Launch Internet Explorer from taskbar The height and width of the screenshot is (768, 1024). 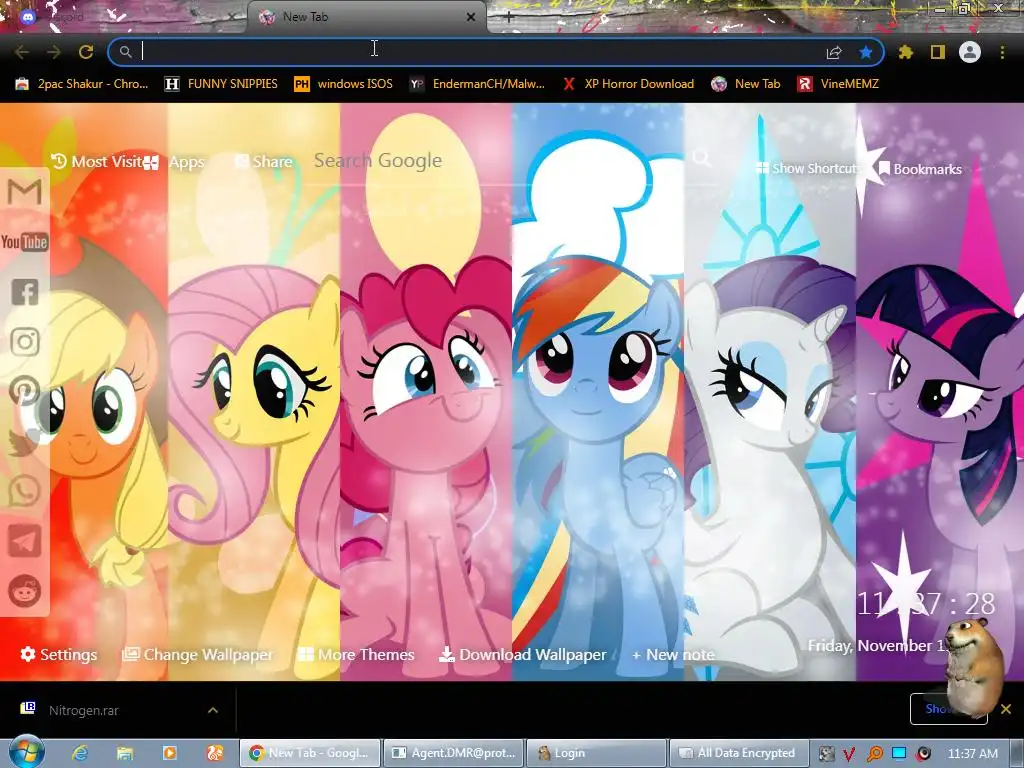tap(80, 753)
